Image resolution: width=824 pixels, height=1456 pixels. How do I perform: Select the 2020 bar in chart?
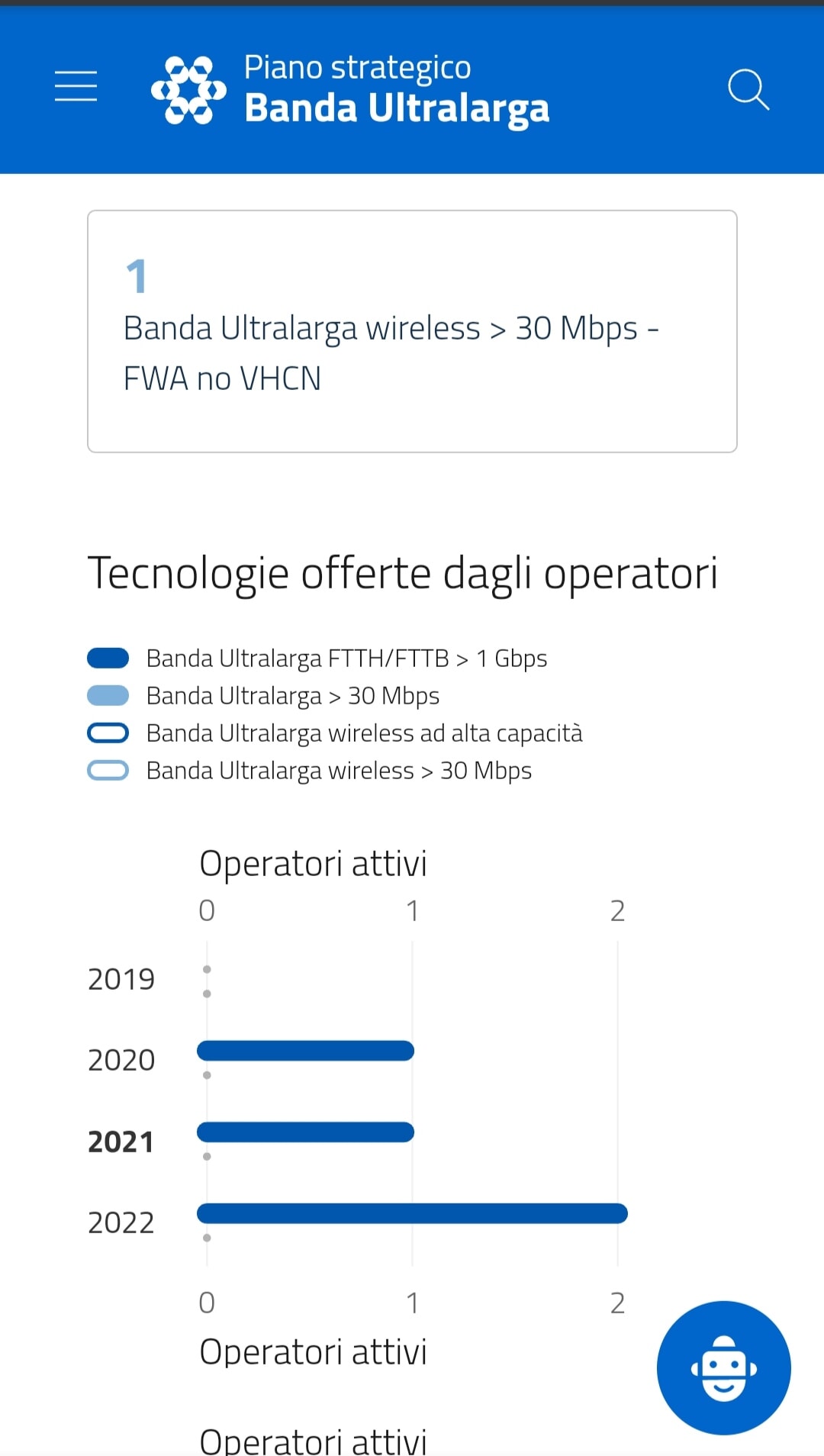305,1051
